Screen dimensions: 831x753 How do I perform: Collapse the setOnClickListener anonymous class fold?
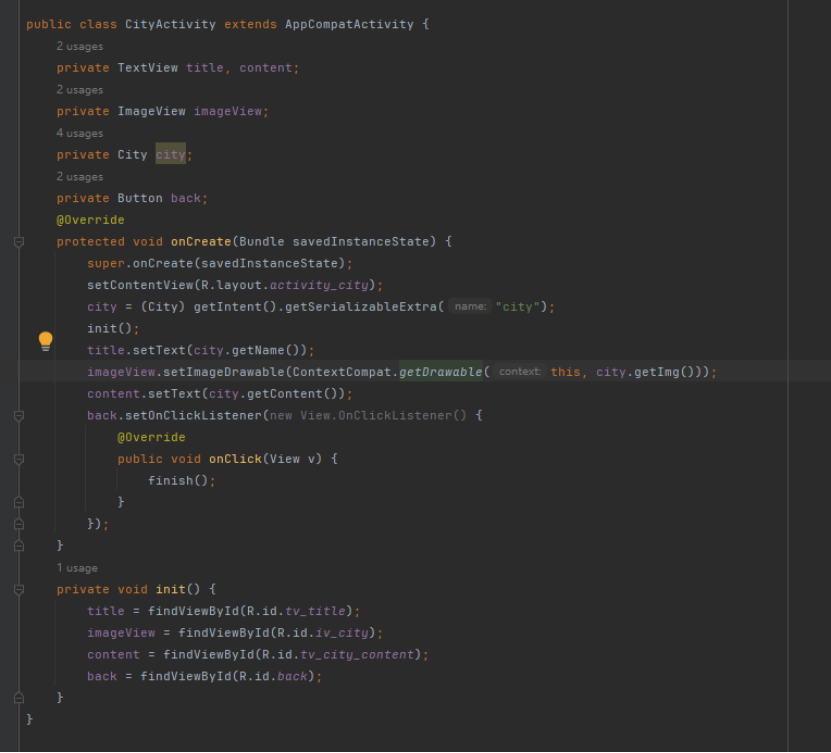coord(19,416)
